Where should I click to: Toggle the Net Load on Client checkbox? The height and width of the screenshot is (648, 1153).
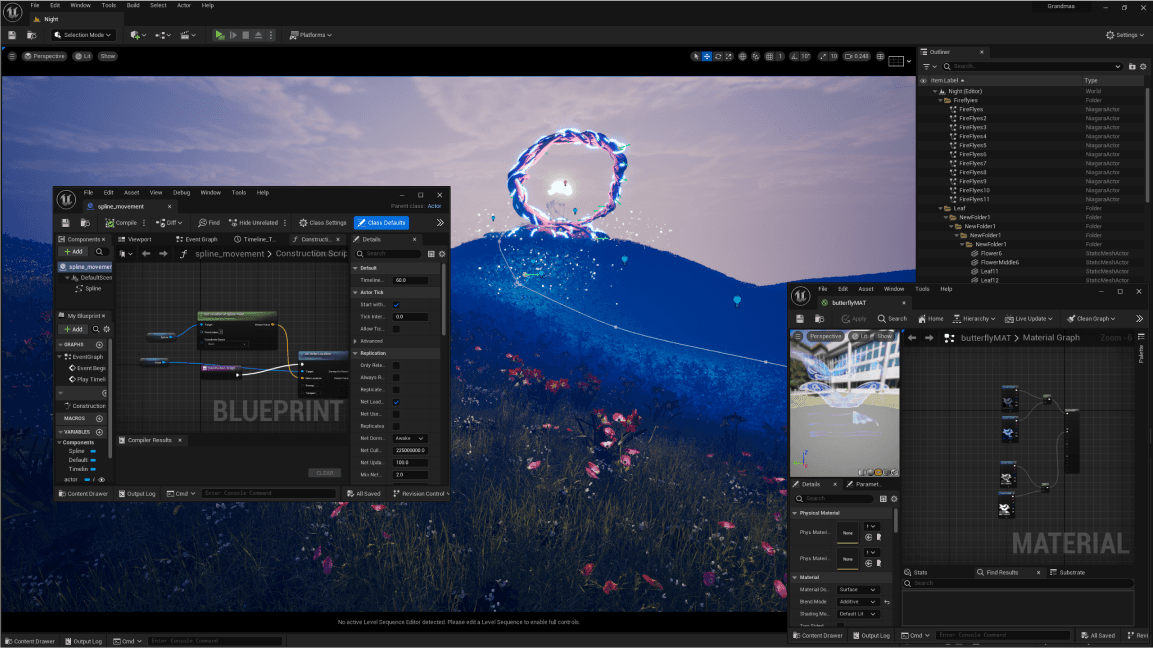[x=396, y=402]
